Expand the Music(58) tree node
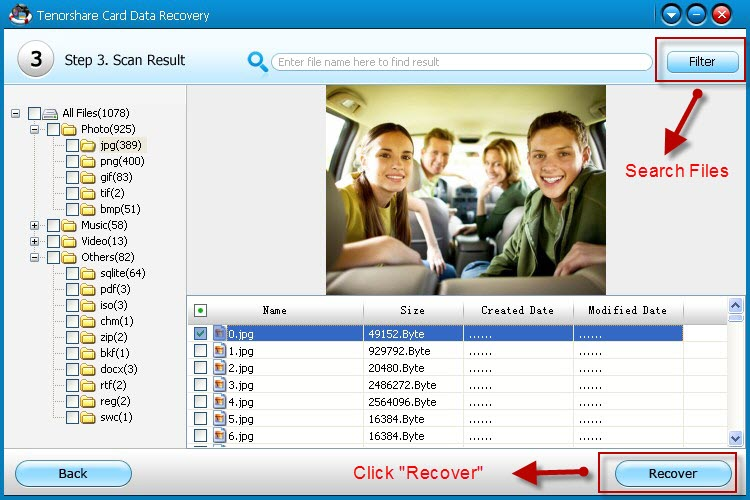This screenshot has width=750, height=500. pos(35,226)
